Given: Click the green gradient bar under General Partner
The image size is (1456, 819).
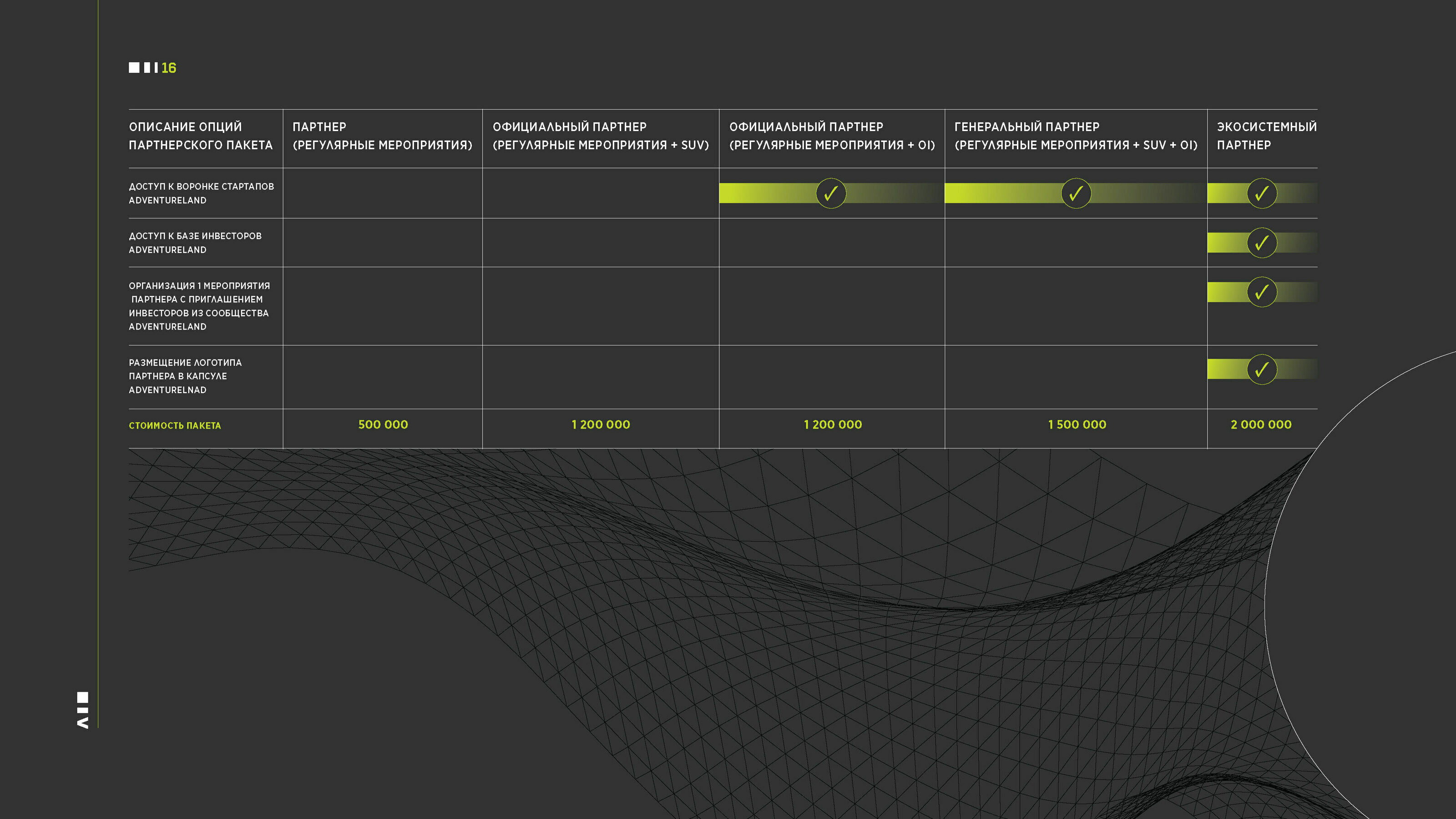Looking at the screenshot, I should 995,193.
